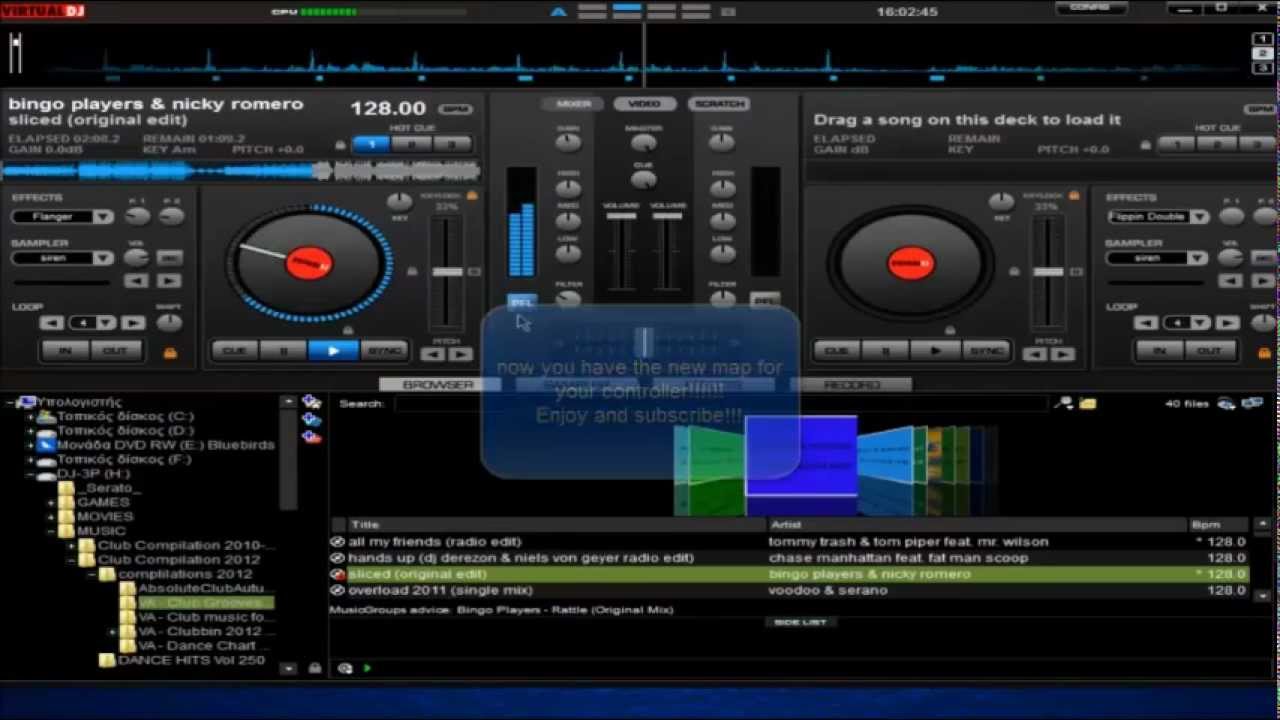Click SYNC on the right deck
This screenshot has width=1280, height=720.
[986, 351]
